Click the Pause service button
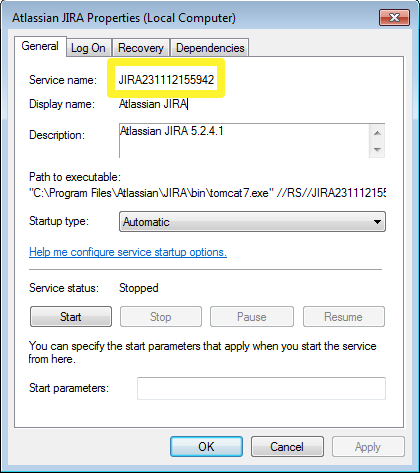This screenshot has height=473, width=420. 252,317
